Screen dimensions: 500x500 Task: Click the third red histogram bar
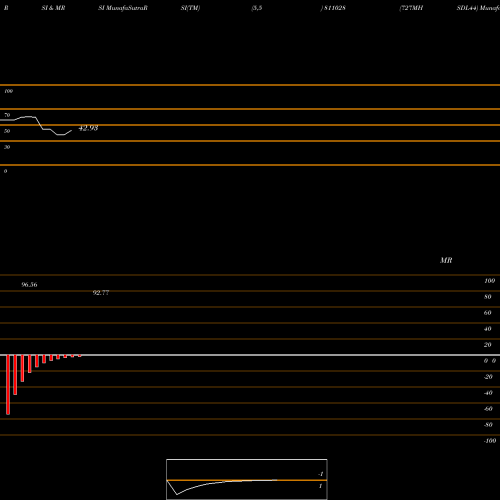click(x=22, y=368)
